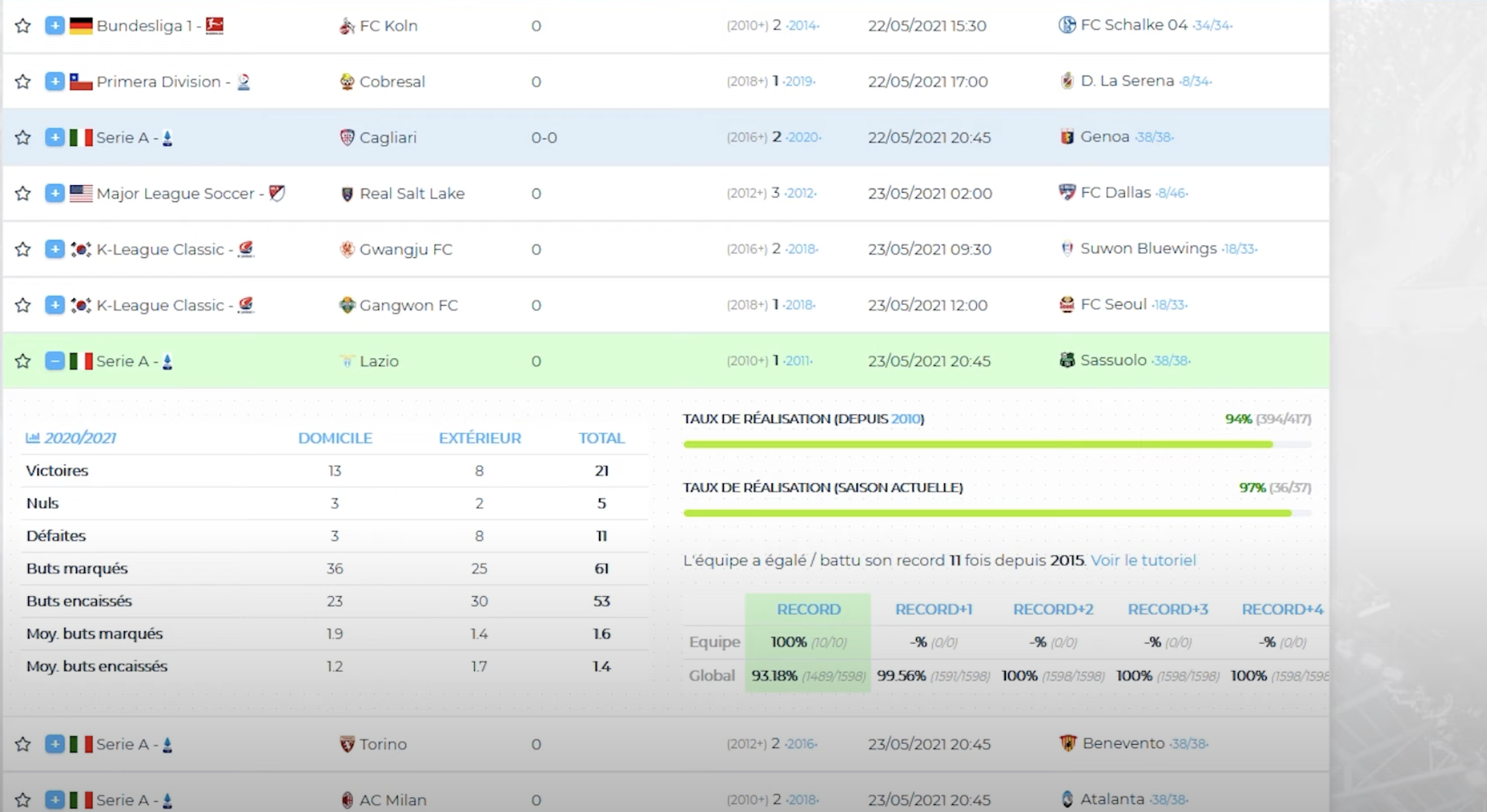Select the DOMICILE column header
Screen dimensions: 1487x812
(x=335, y=438)
